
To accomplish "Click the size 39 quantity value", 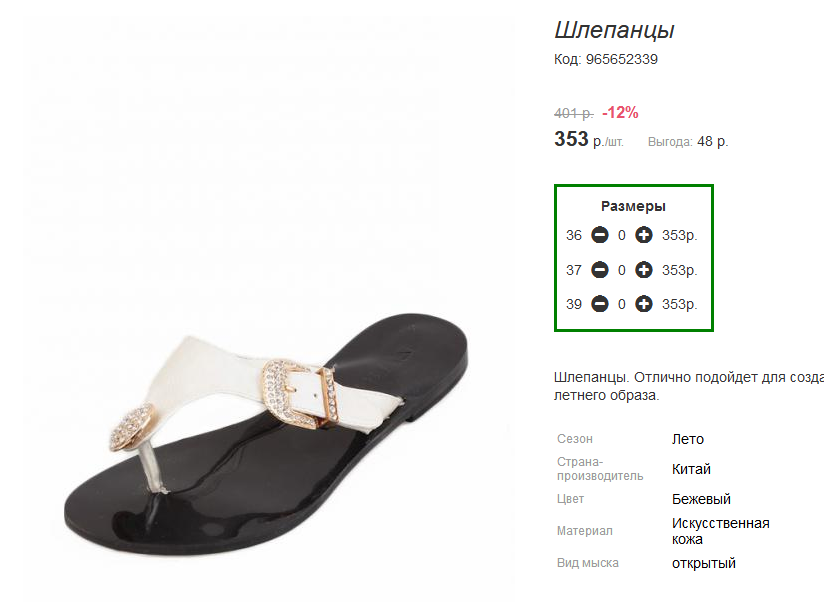I will coord(622,305).
